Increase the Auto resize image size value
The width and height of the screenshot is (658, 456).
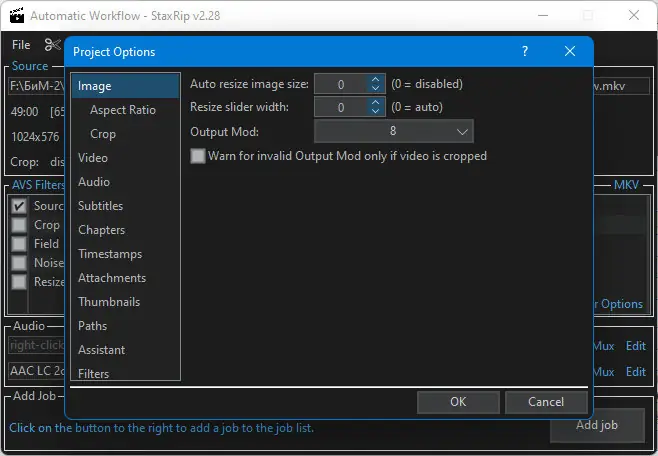(375, 80)
